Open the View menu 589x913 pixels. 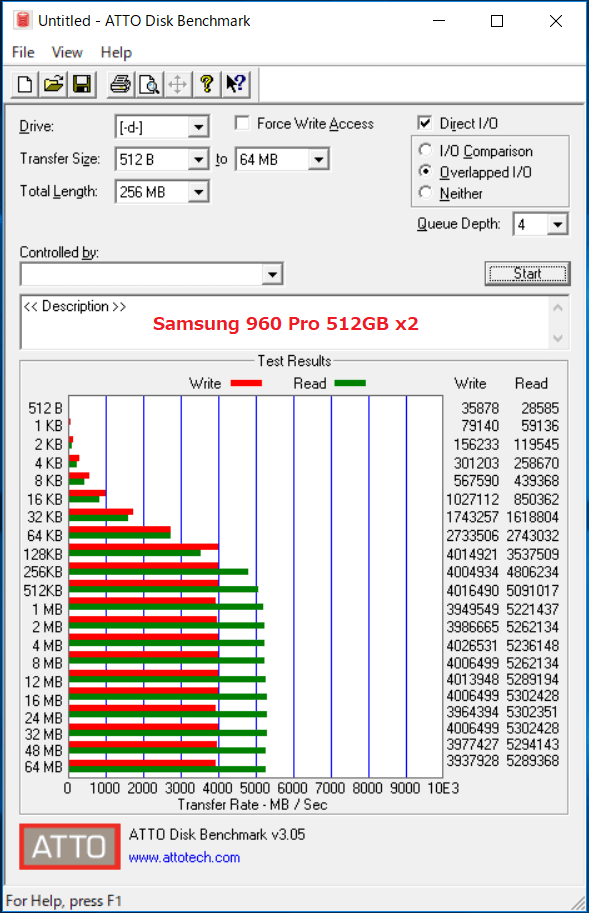click(x=67, y=52)
